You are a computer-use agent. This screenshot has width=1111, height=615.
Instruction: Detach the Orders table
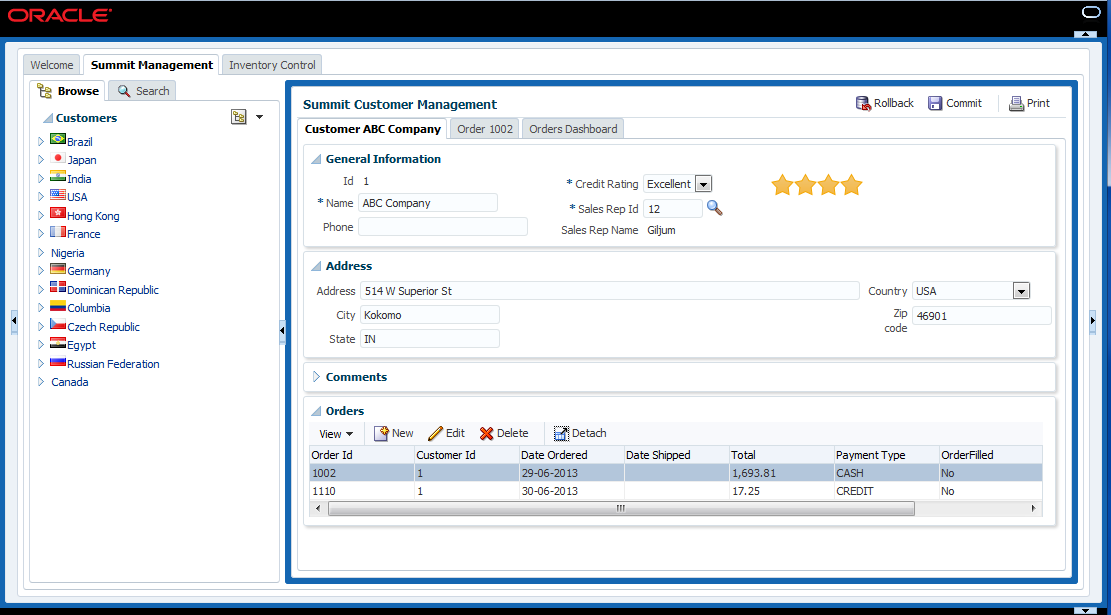[x=561, y=433]
